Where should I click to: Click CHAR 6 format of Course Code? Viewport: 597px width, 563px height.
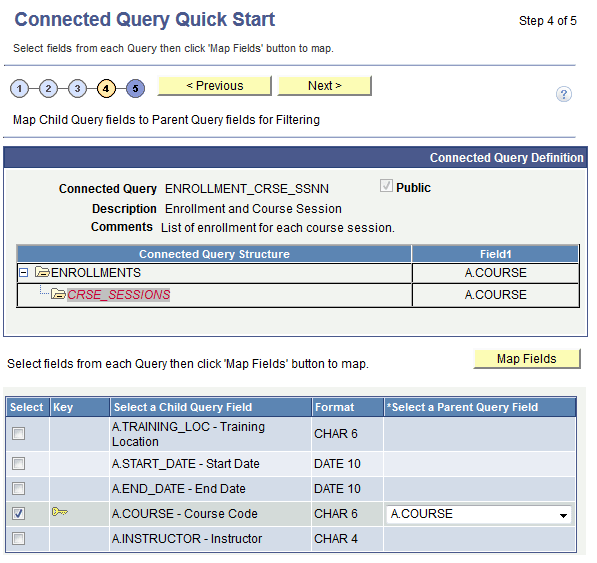(x=336, y=514)
